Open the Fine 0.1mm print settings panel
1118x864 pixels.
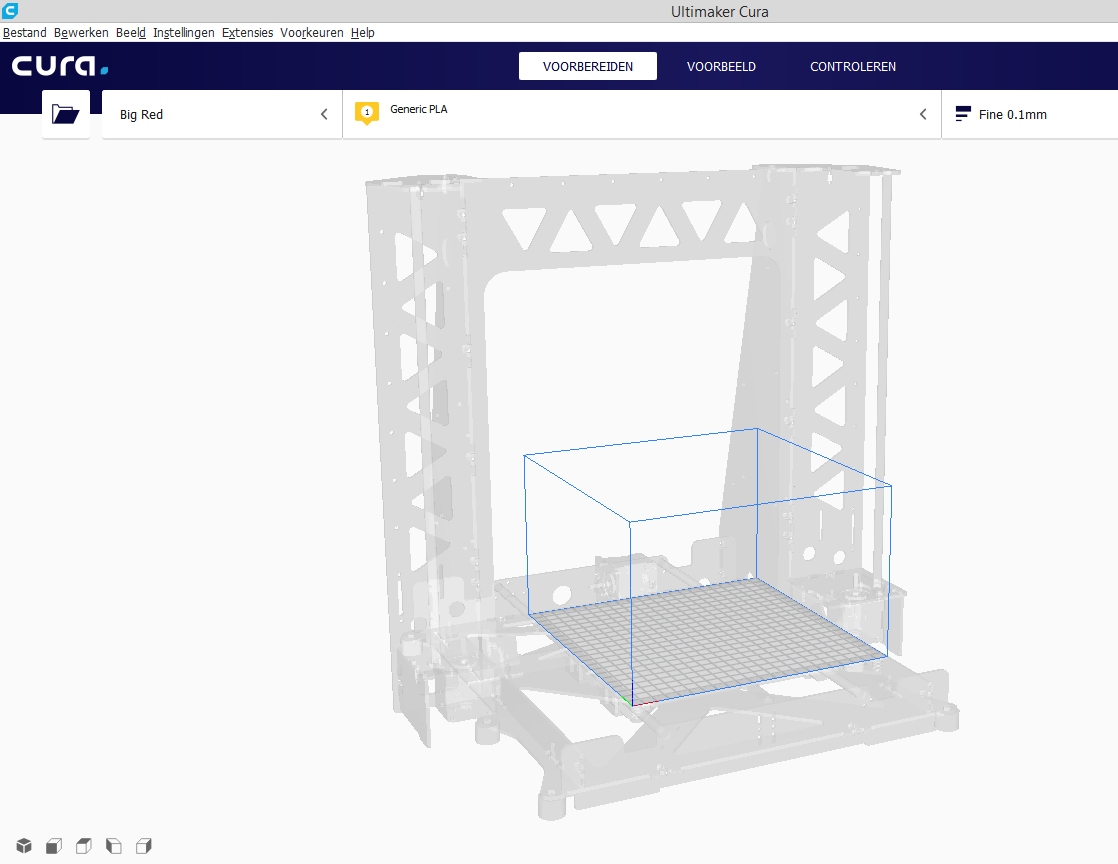pyautogui.click(x=1030, y=114)
